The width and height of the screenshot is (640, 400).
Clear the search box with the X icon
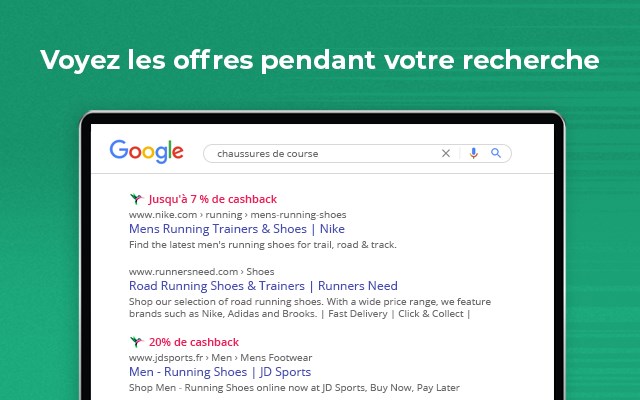coord(446,153)
